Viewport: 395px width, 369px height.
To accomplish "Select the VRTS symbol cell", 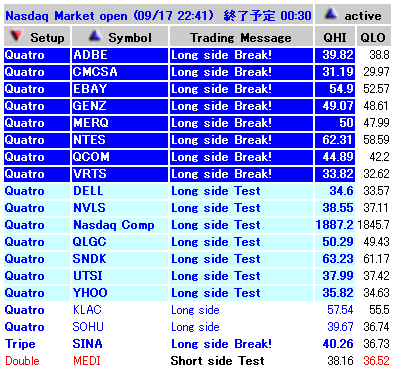I will pyautogui.click(x=120, y=174).
